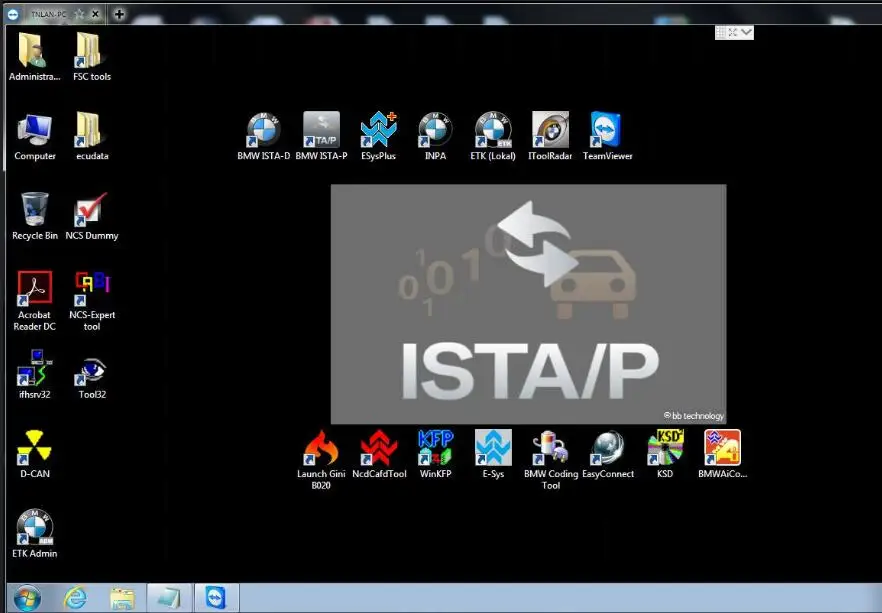
Task: Start the ifhsrv32 shortcut
Action: [34, 375]
